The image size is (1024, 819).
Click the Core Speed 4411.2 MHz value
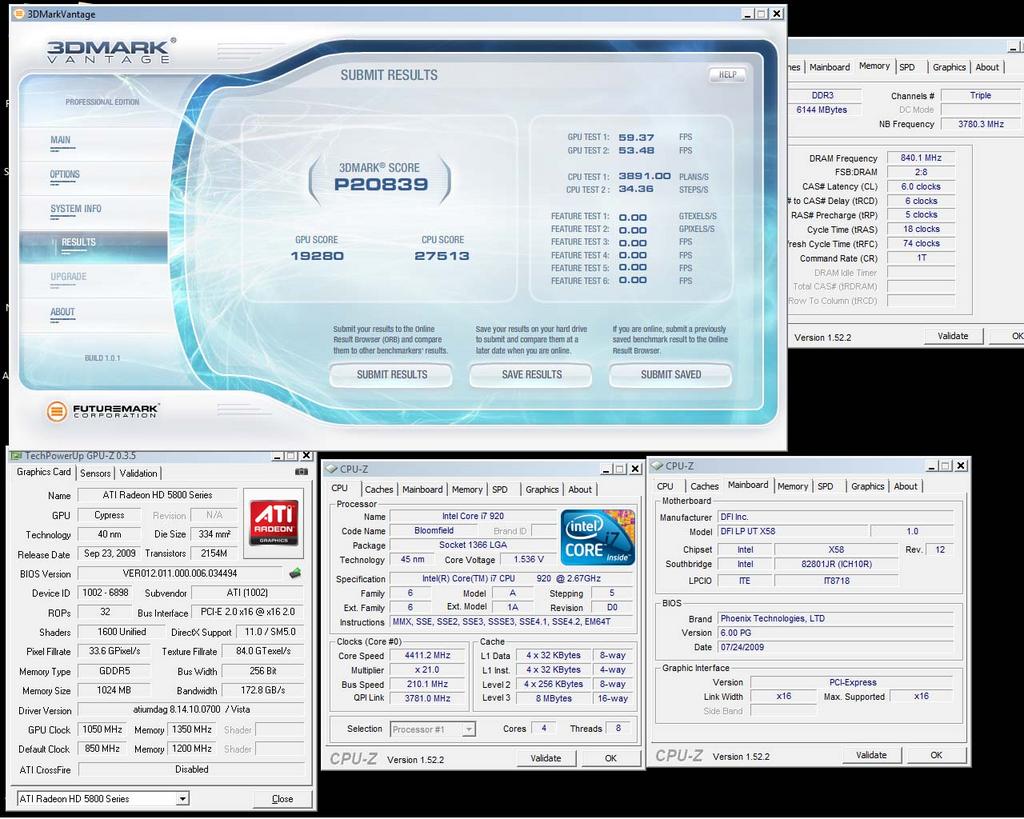427,655
